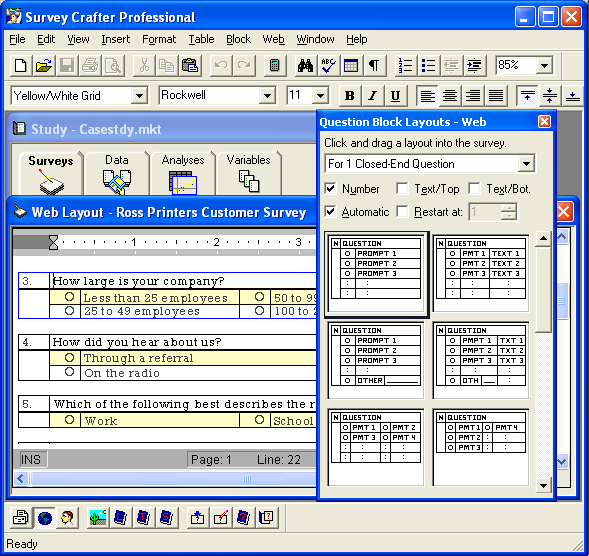Justify text alignment
Image resolution: width=589 pixels, height=556 pixels.
coord(495,96)
